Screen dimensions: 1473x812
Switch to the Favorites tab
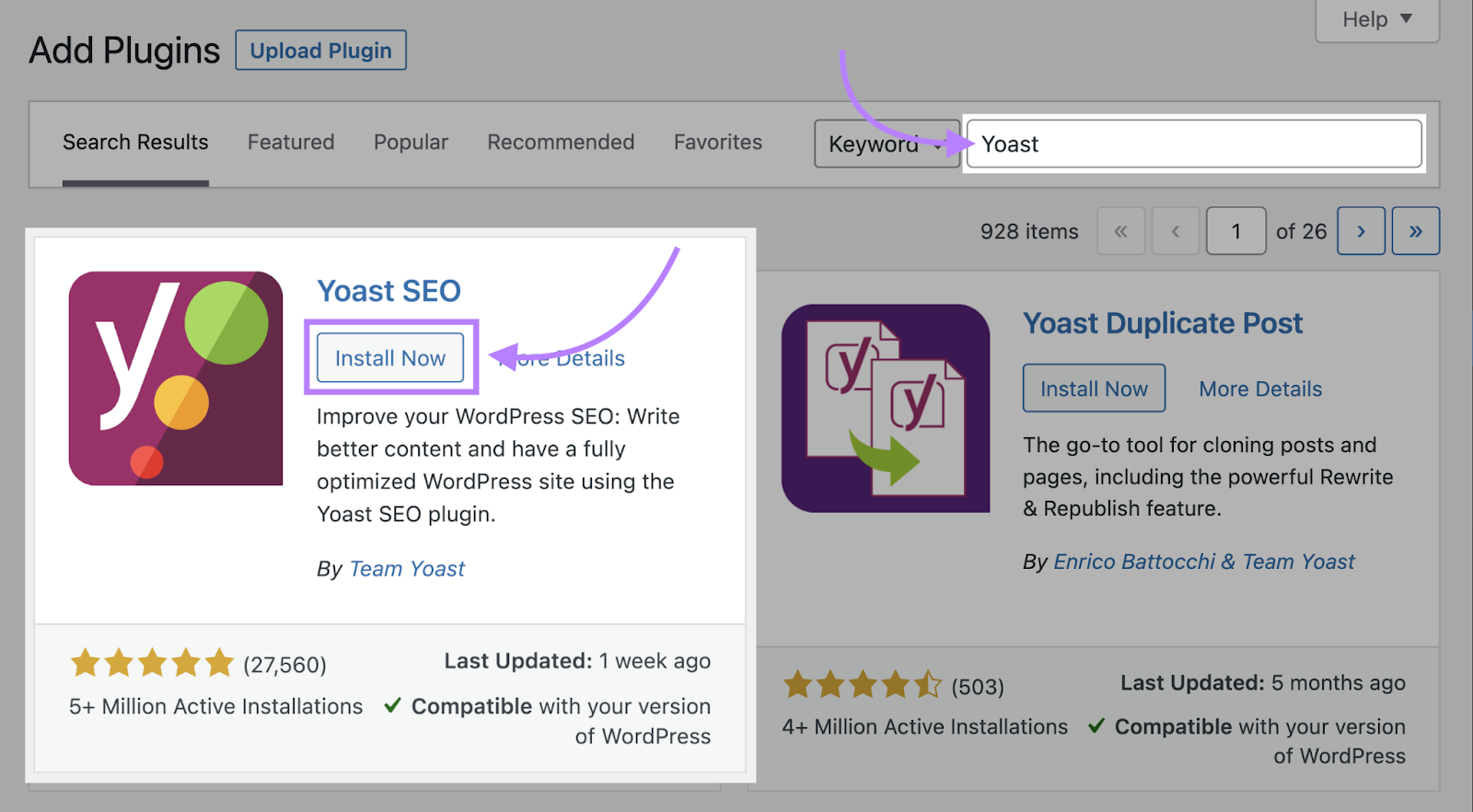717,142
